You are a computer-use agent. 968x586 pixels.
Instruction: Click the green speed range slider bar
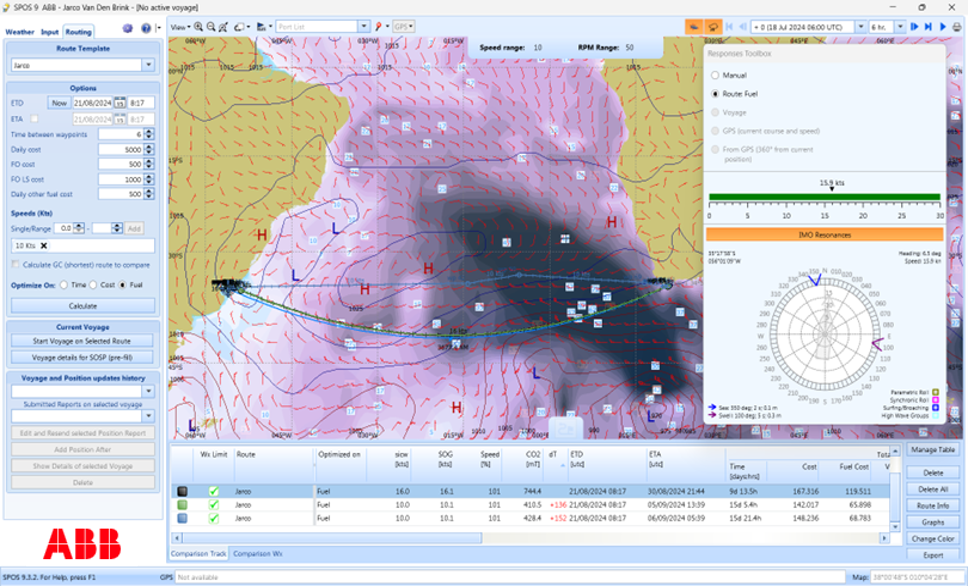tap(825, 198)
